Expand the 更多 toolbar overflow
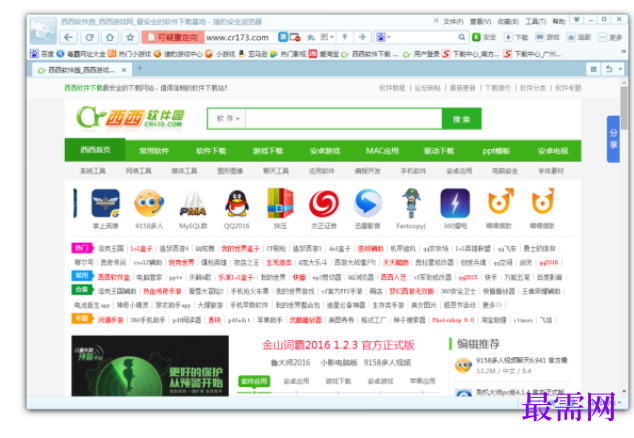Image resolution: width=634 pixels, height=438 pixels. 611,37
